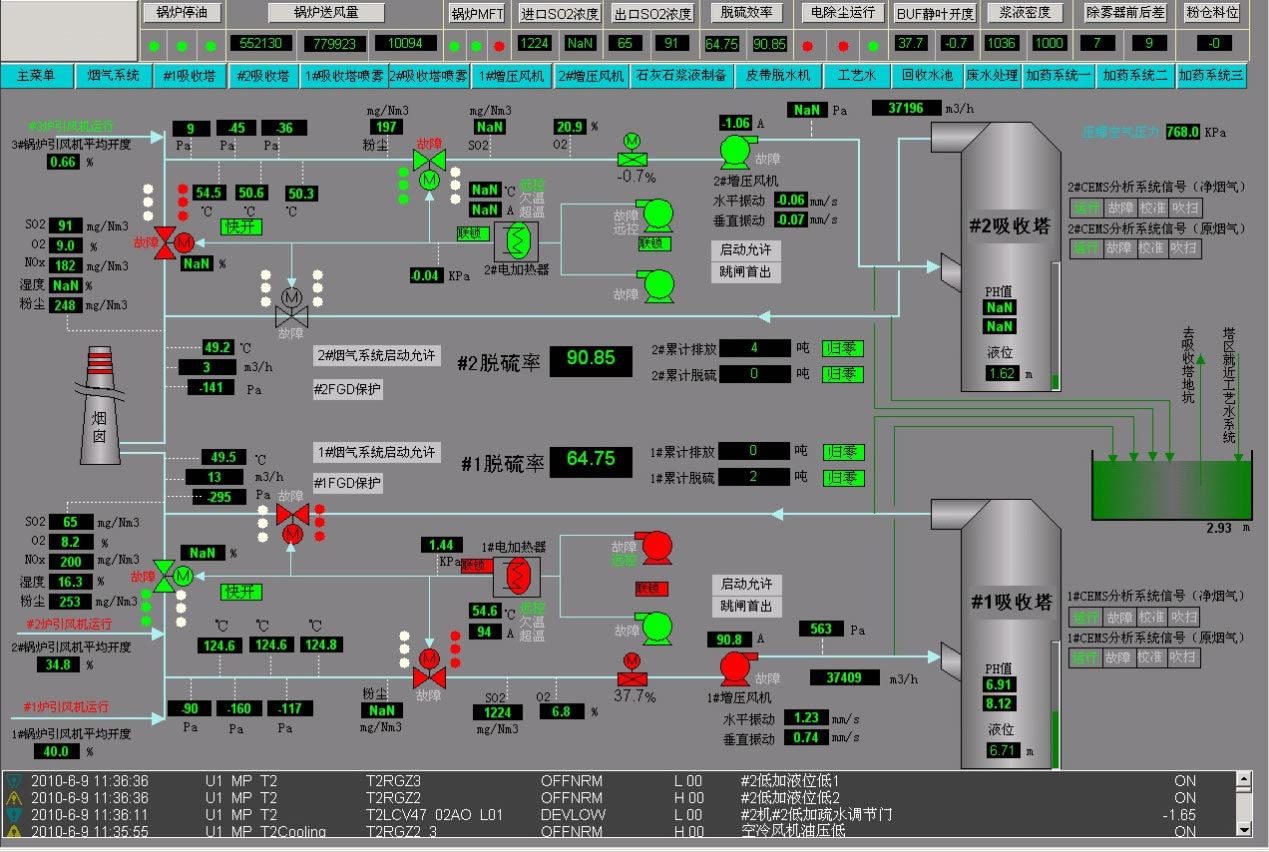Click the 2#增压风机 green booster fan icon
Screen dimensions: 1269x852
(x=736, y=151)
